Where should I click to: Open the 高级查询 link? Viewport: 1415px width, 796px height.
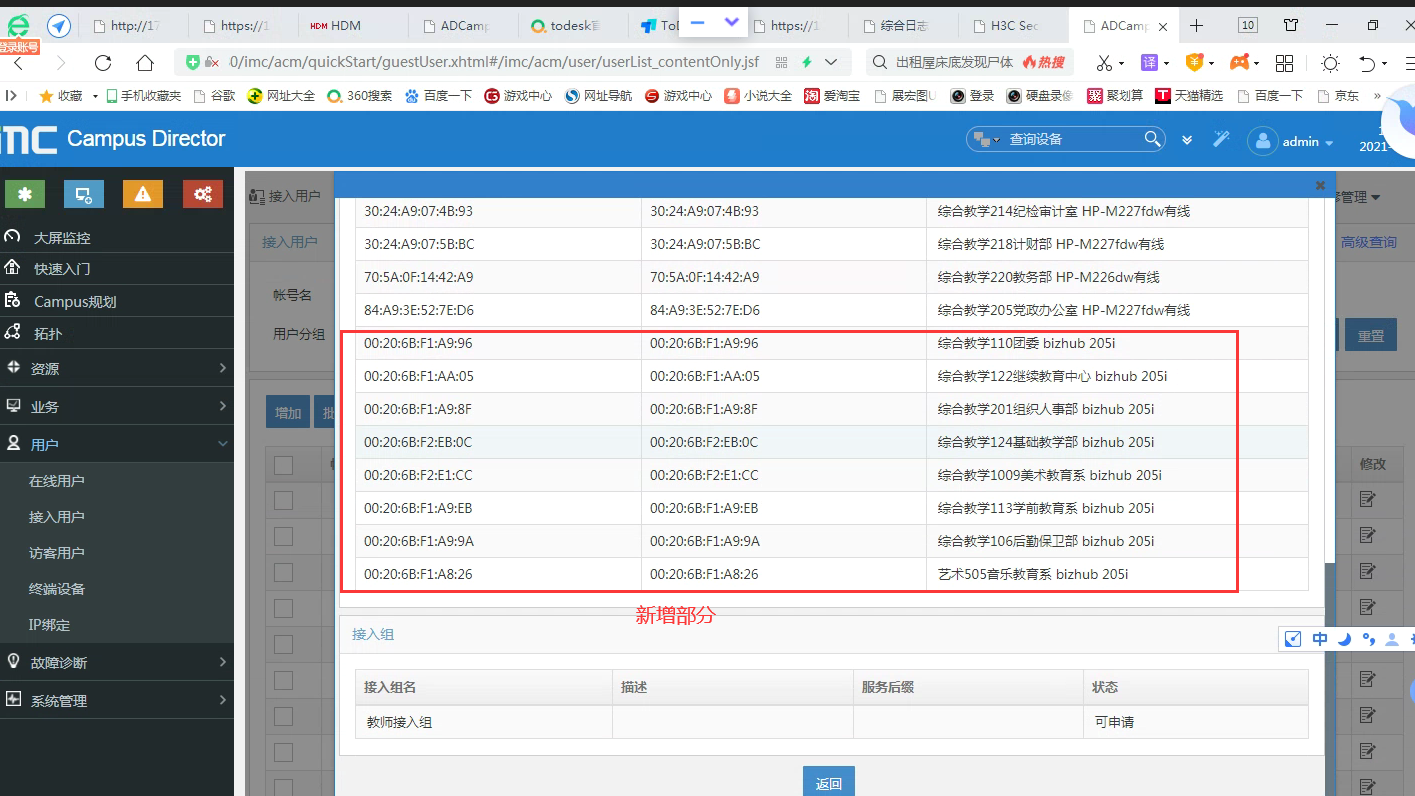tap(1368, 242)
